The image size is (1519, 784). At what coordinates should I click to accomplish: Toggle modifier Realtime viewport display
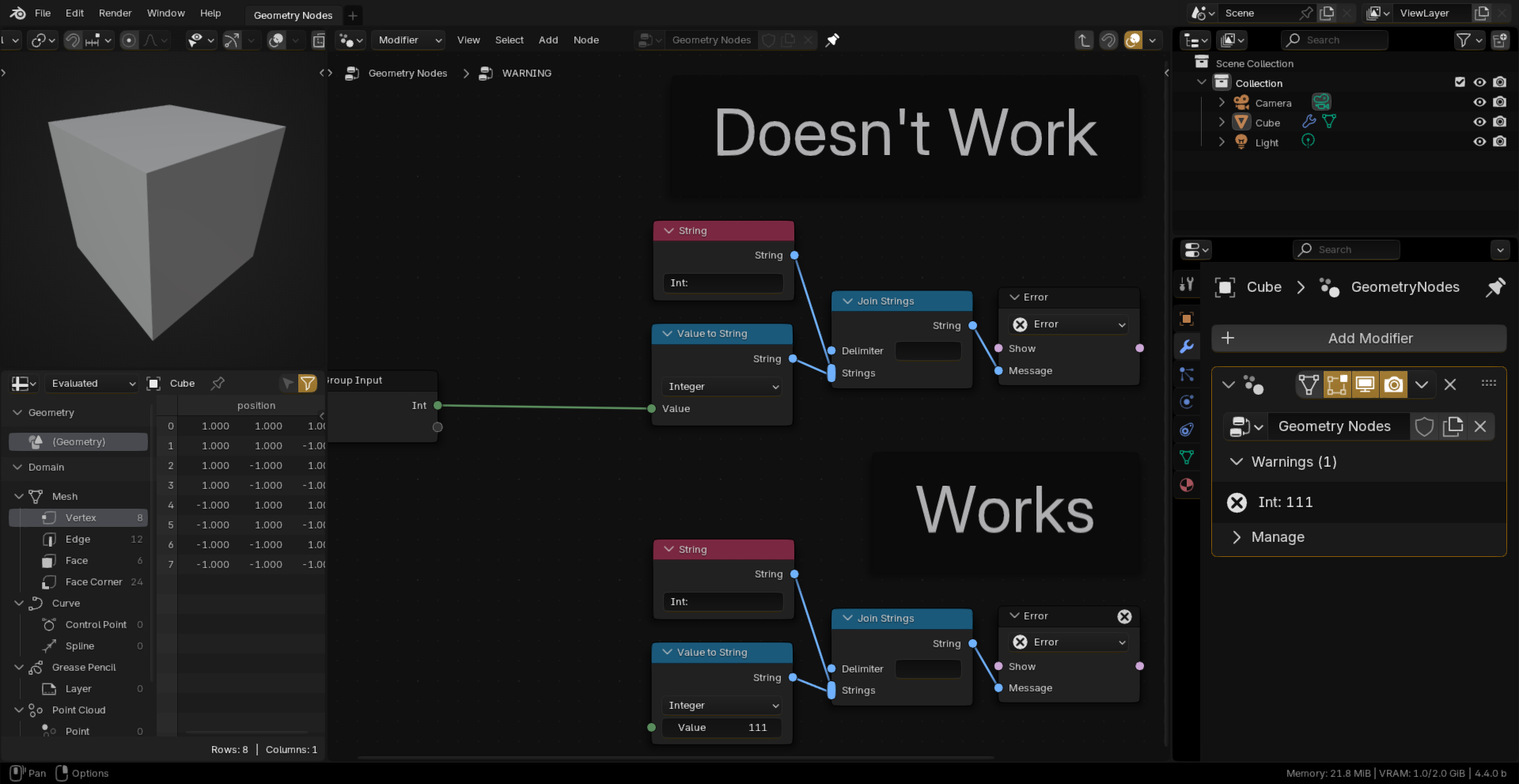1365,384
